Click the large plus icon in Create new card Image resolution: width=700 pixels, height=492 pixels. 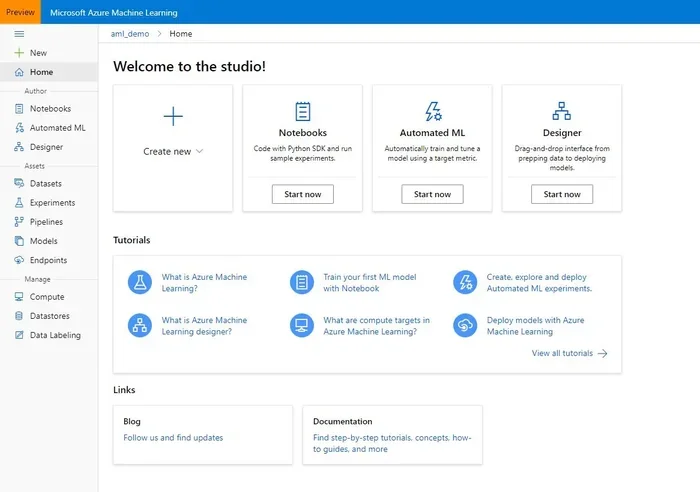[x=173, y=117]
